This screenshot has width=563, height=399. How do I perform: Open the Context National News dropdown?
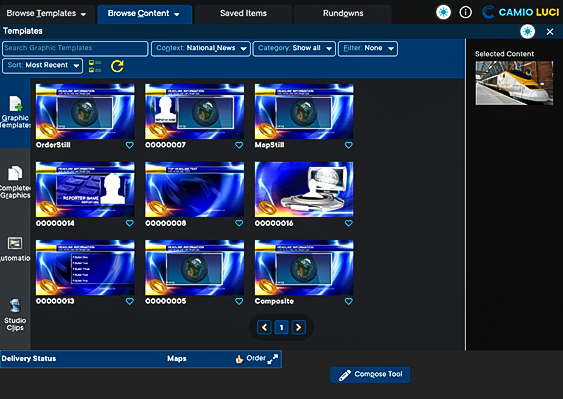point(201,48)
